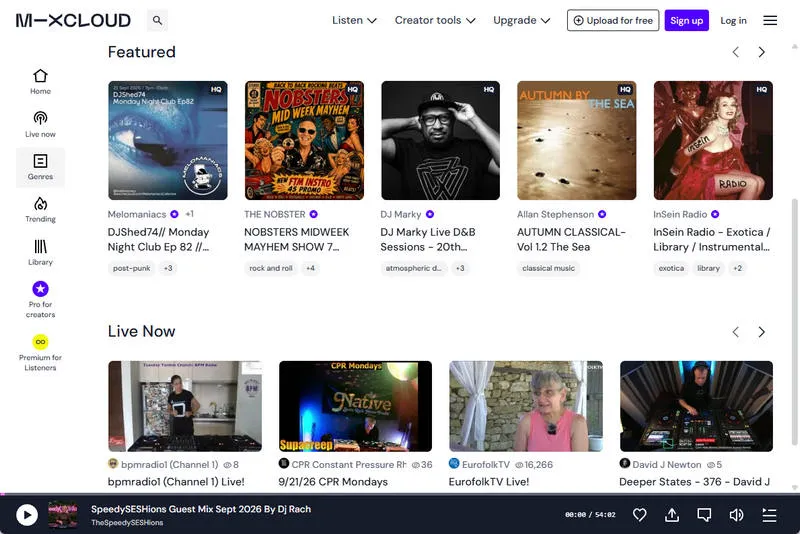Click bpmradio1 channel avatar icon
Viewport: 800px width, 534px height.
tap(113, 464)
